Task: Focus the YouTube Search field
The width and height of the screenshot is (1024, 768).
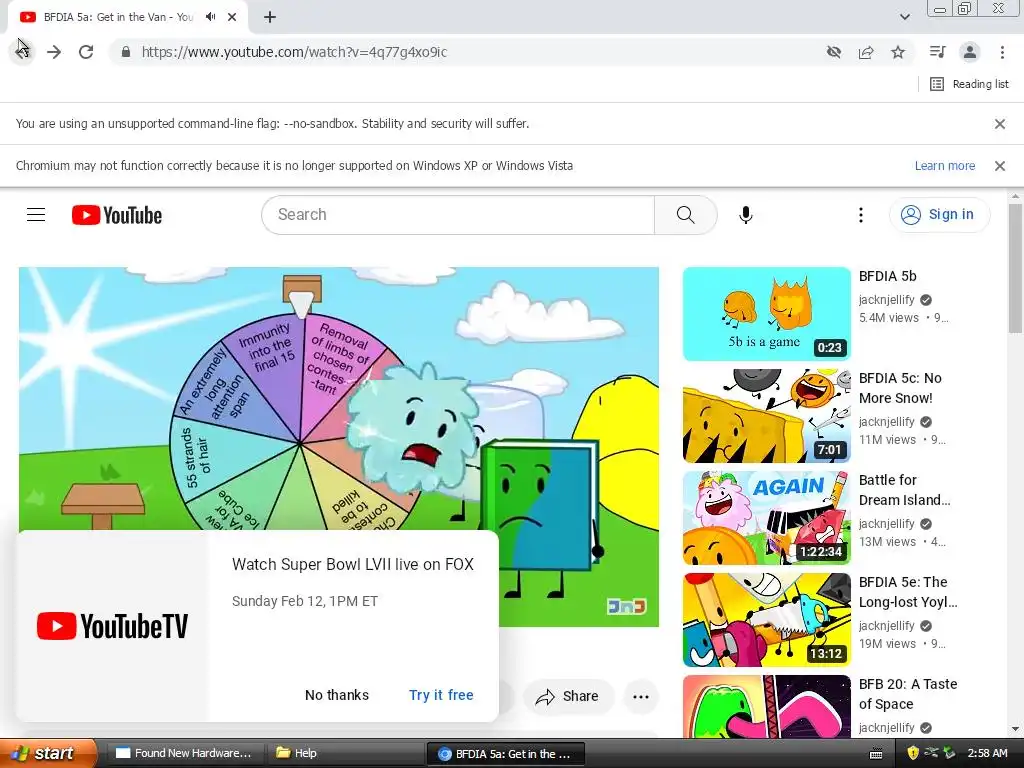Action: pyautogui.click(x=458, y=214)
